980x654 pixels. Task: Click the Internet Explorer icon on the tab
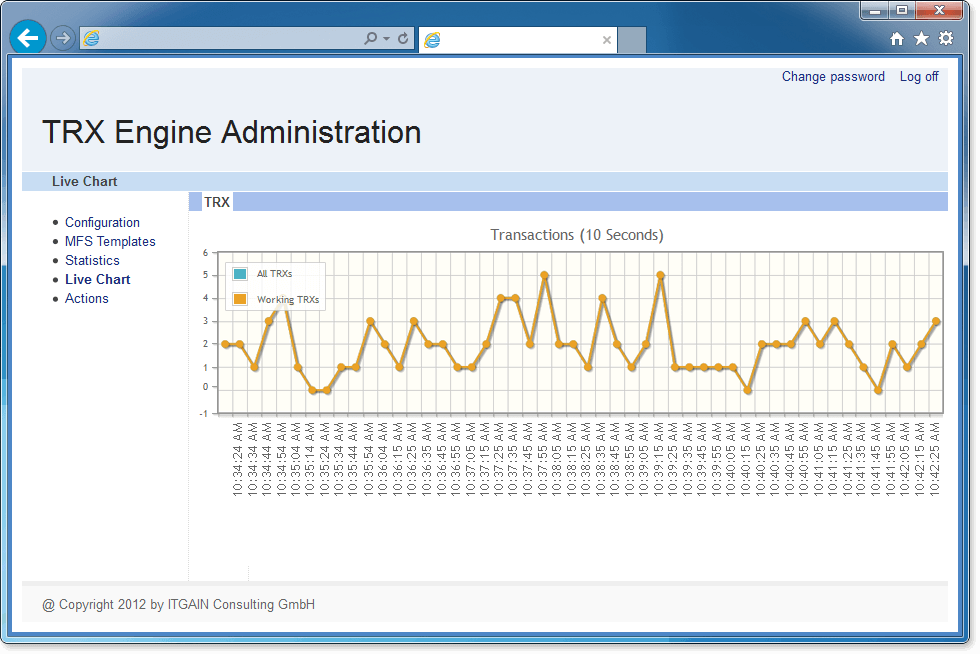click(432, 40)
